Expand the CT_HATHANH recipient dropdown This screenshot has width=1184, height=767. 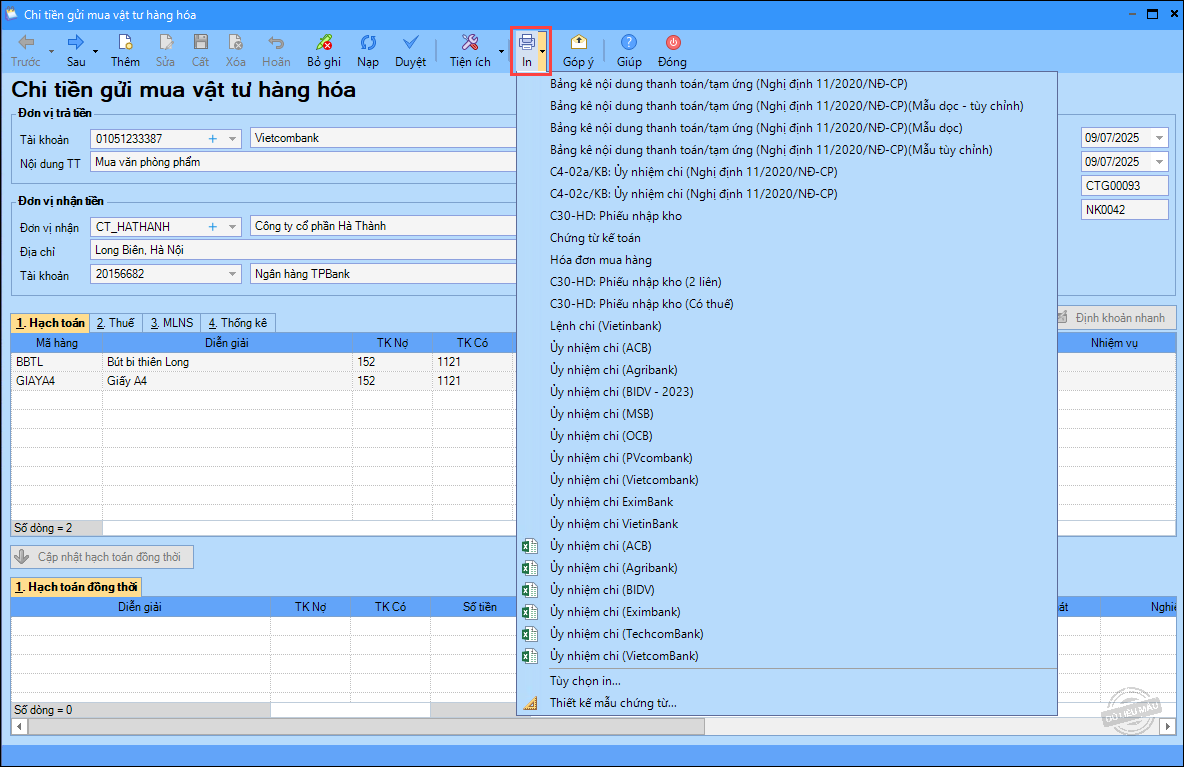coord(233,226)
